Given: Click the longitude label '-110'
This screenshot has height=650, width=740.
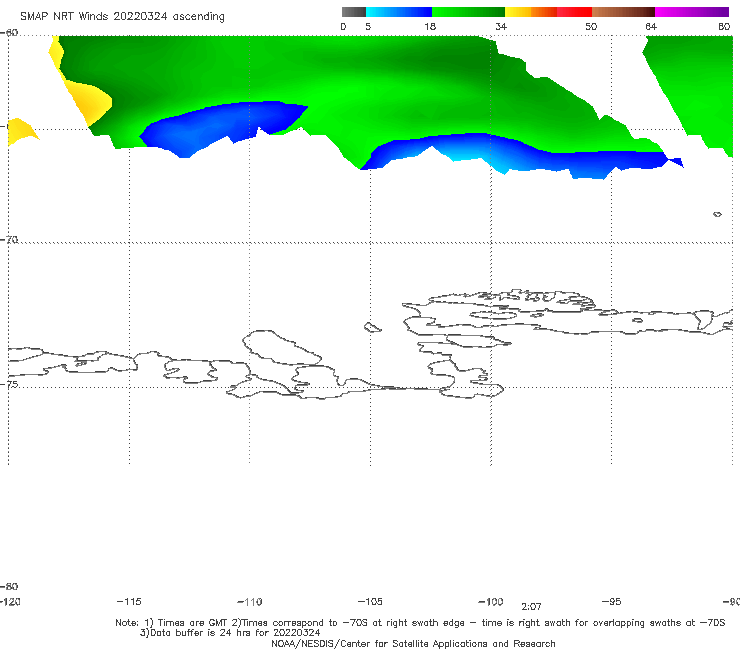Looking at the screenshot, I should [250, 602].
